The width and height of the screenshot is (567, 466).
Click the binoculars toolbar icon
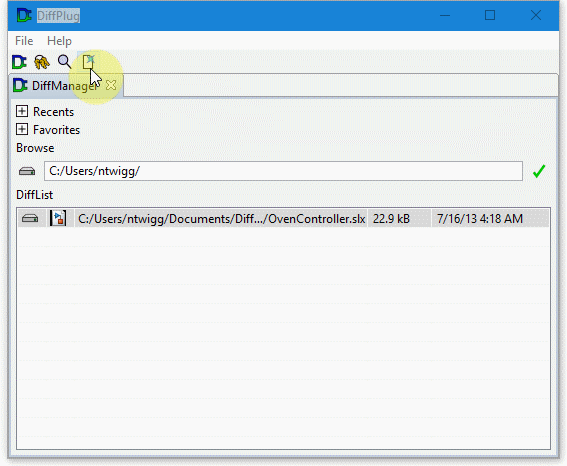42,62
